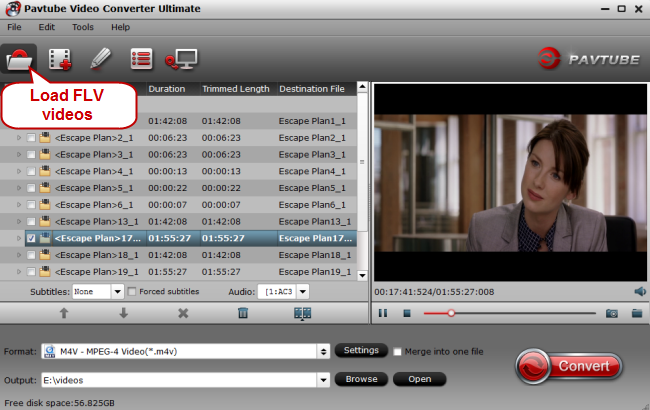Expand the Escape Plan>2_1 row
This screenshot has height=410, width=650.
click(x=19, y=138)
